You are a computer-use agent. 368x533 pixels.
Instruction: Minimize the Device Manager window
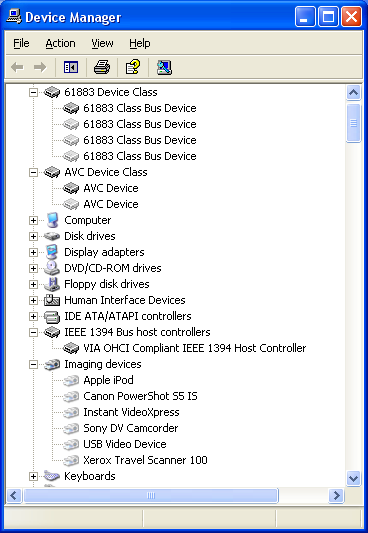[x=305, y=17]
